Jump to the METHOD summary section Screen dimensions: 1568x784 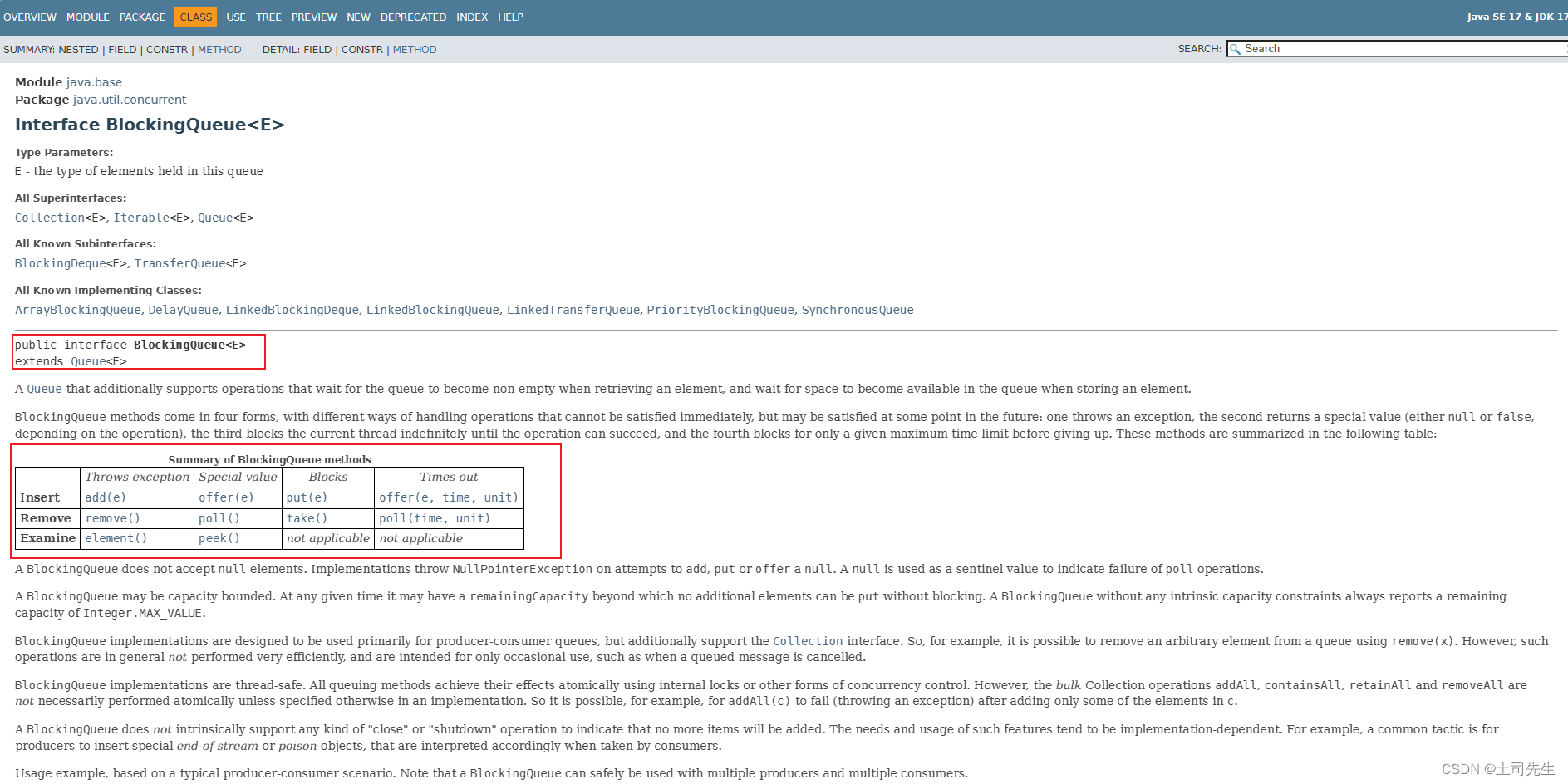point(220,49)
